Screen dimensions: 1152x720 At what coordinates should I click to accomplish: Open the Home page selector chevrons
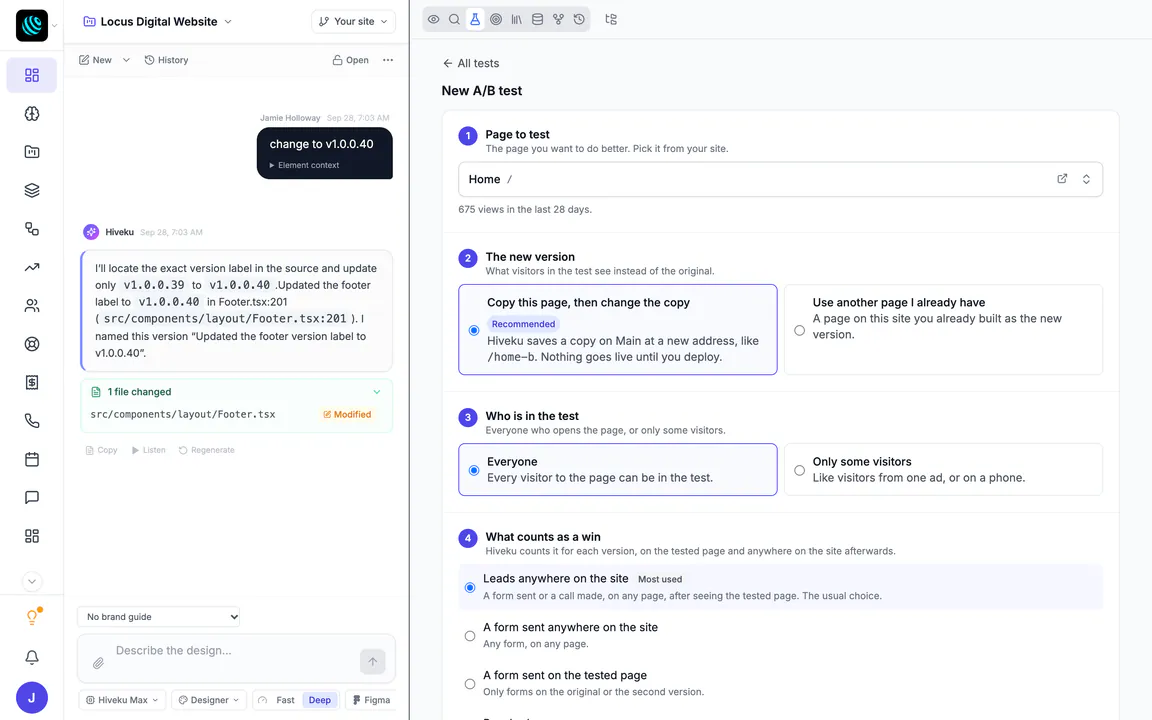(x=1086, y=179)
